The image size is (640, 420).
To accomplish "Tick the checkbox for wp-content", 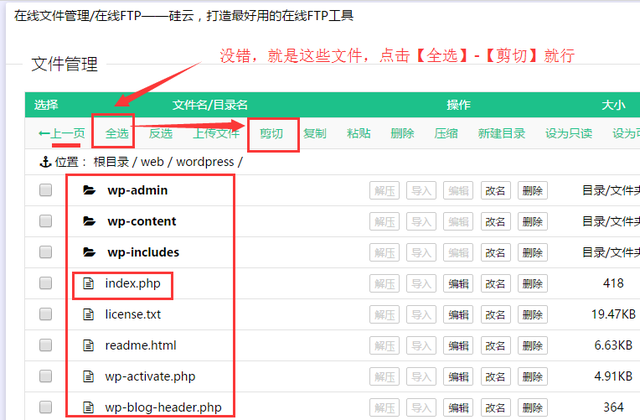I will pos(46,221).
